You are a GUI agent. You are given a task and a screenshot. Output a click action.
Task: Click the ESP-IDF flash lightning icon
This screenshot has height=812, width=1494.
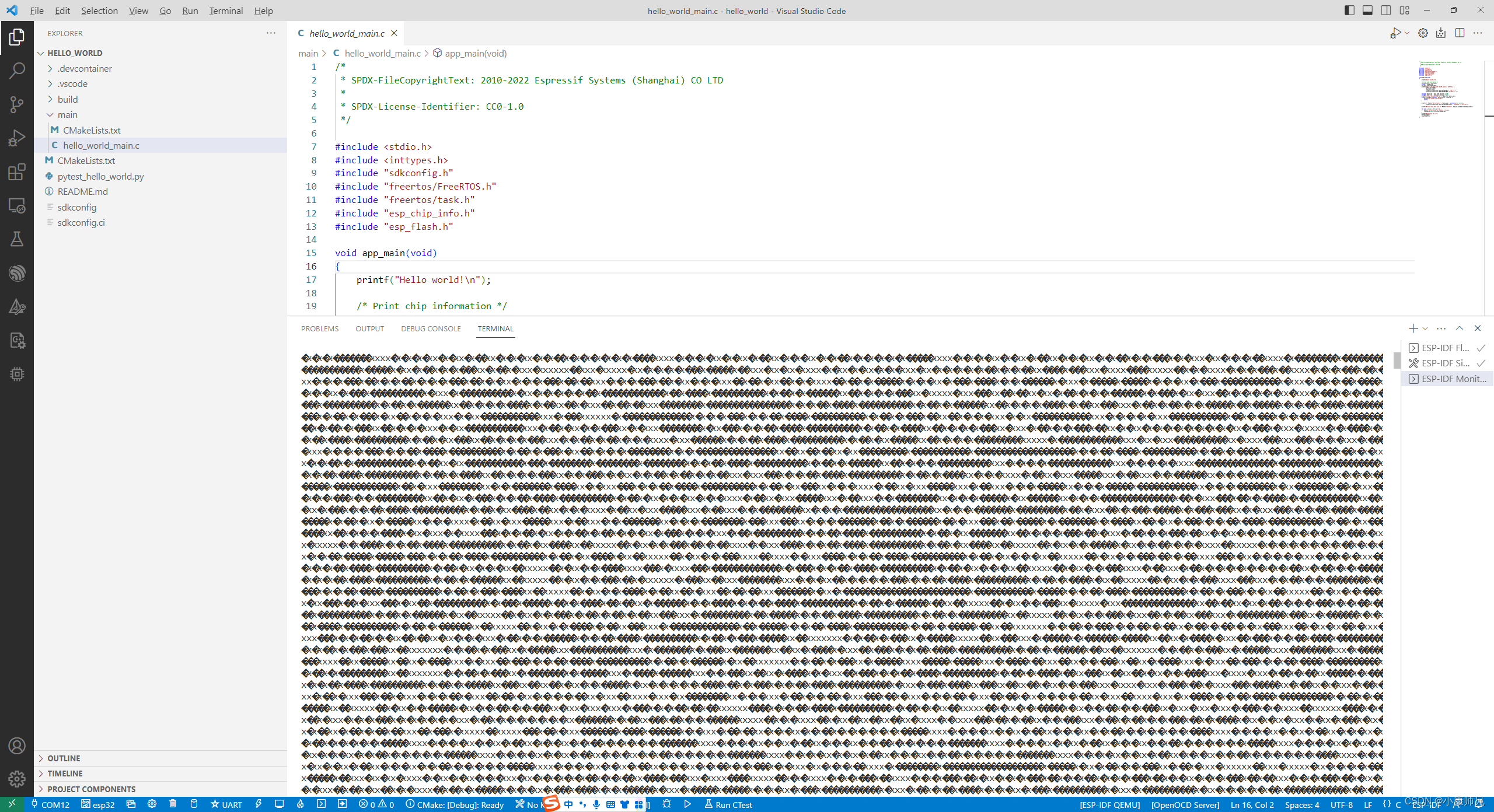(x=259, y=804)
